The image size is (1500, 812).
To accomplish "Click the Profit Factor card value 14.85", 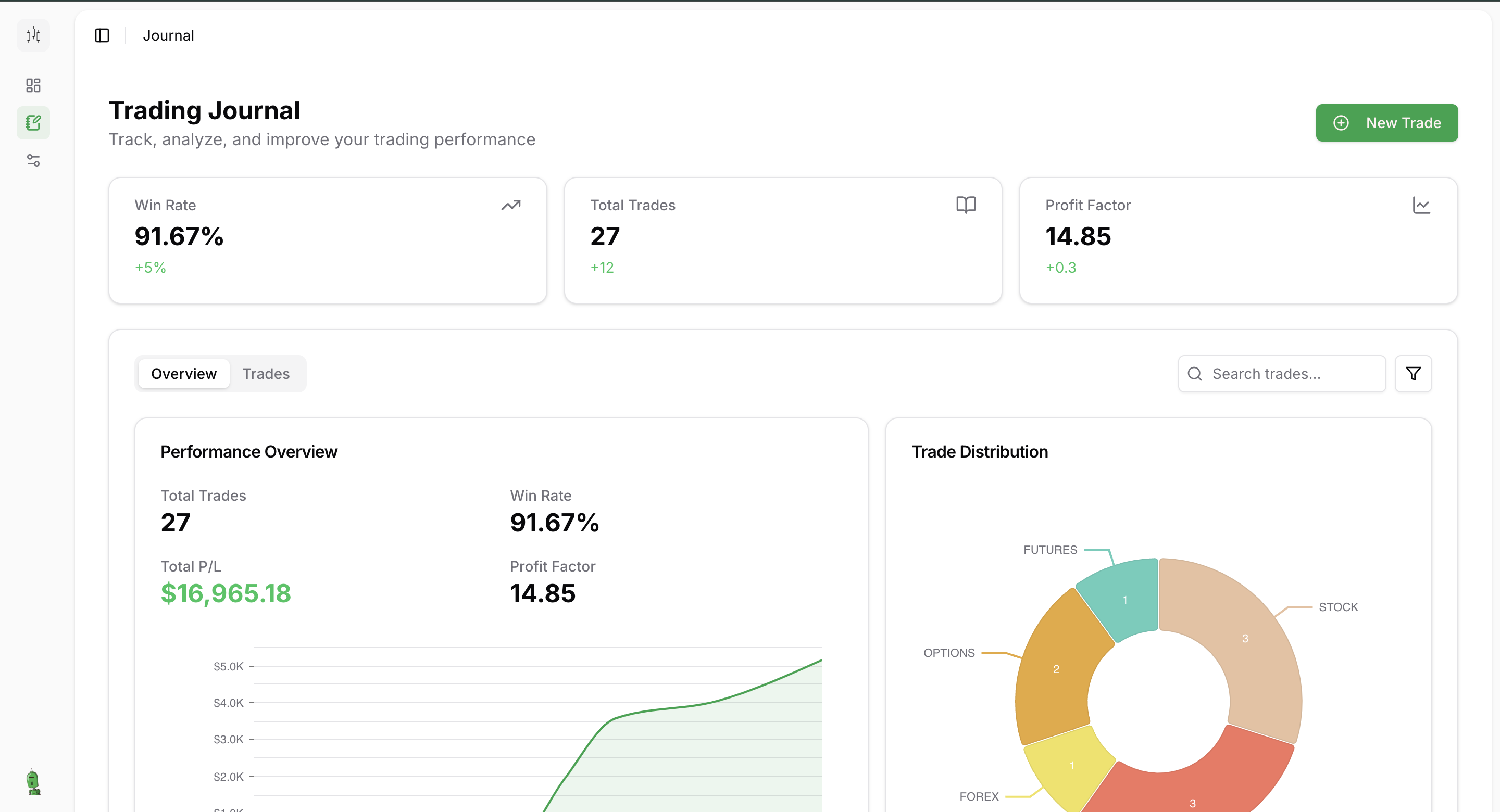I will 1079,236.
